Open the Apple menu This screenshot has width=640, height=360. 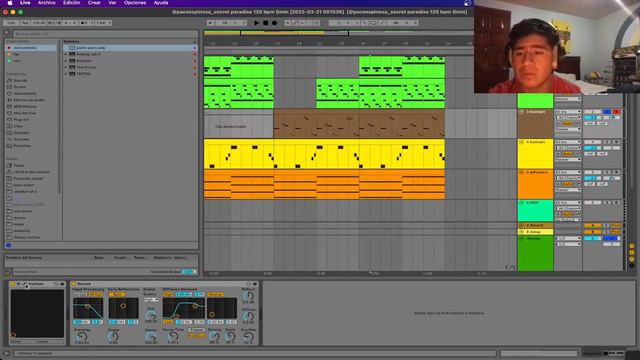(x=10, y=3)
